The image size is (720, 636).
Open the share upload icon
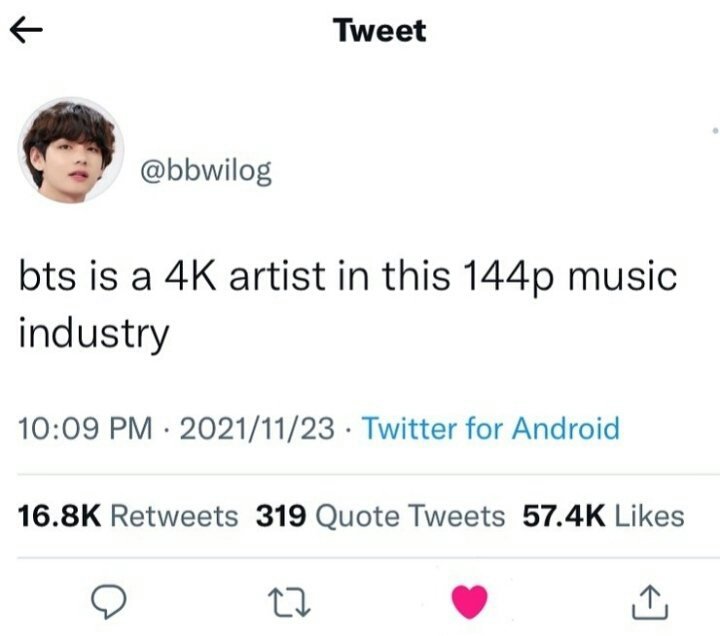tap(650, 602)
